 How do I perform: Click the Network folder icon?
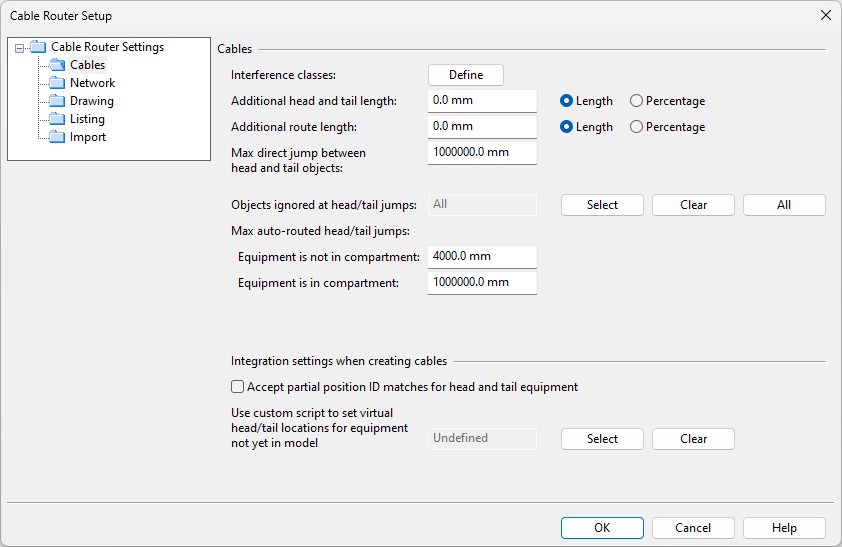[x=57, y=83]
